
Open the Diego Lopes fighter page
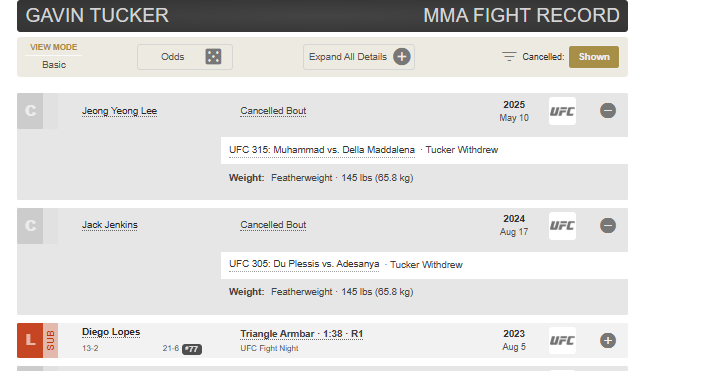111,332
